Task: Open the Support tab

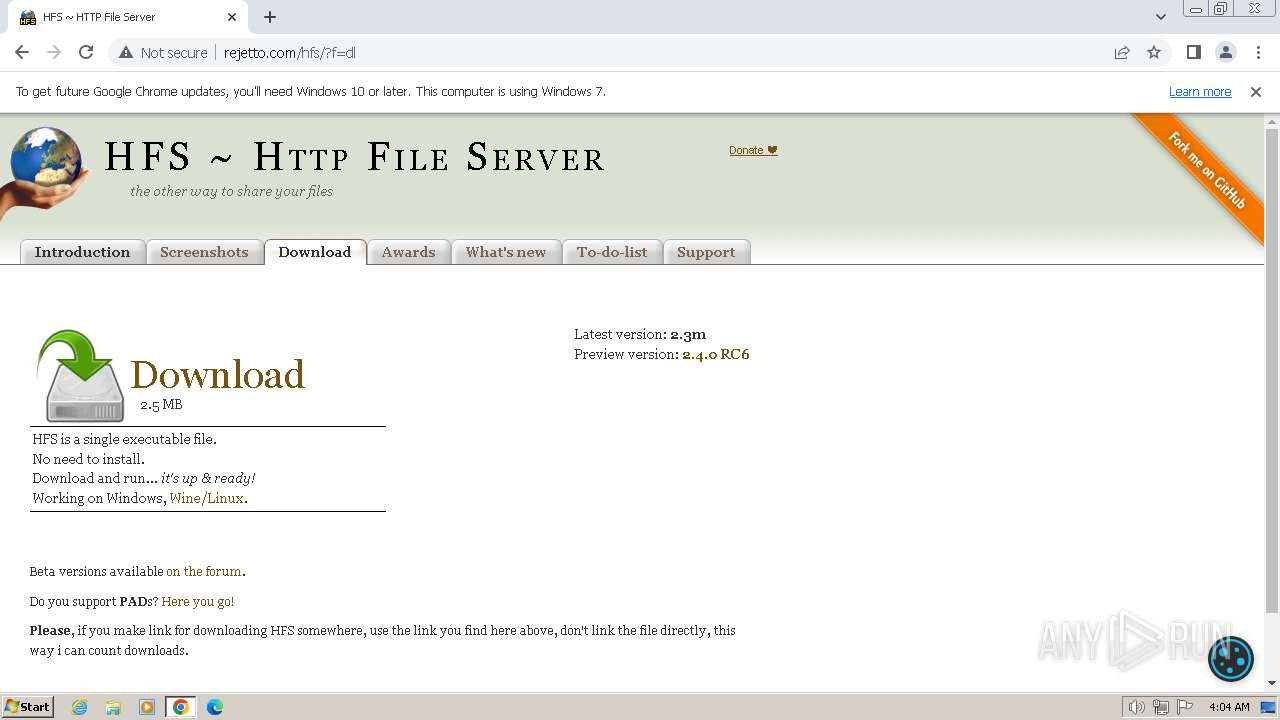Action: click(x=706, y=252)
